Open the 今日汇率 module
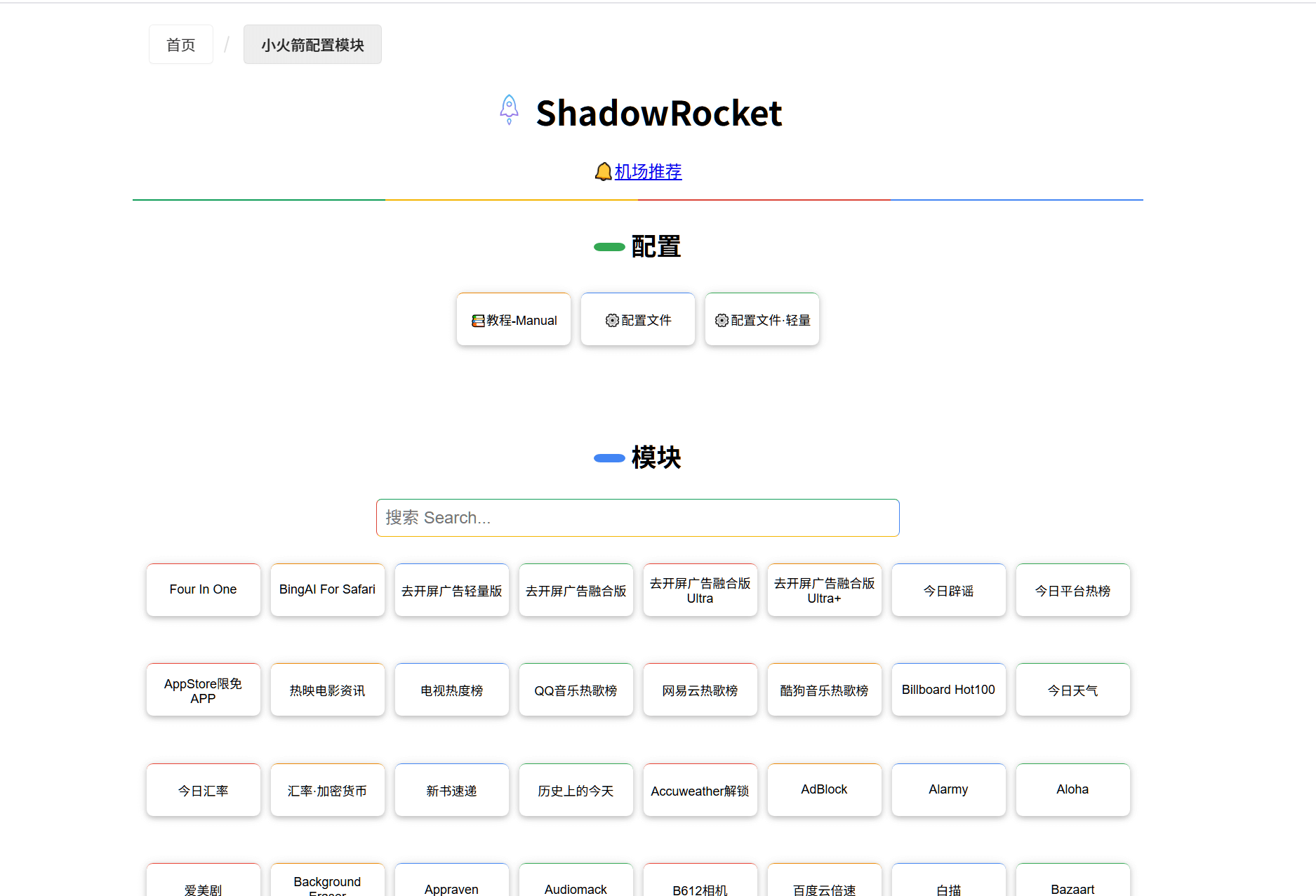 click(204, 790)
